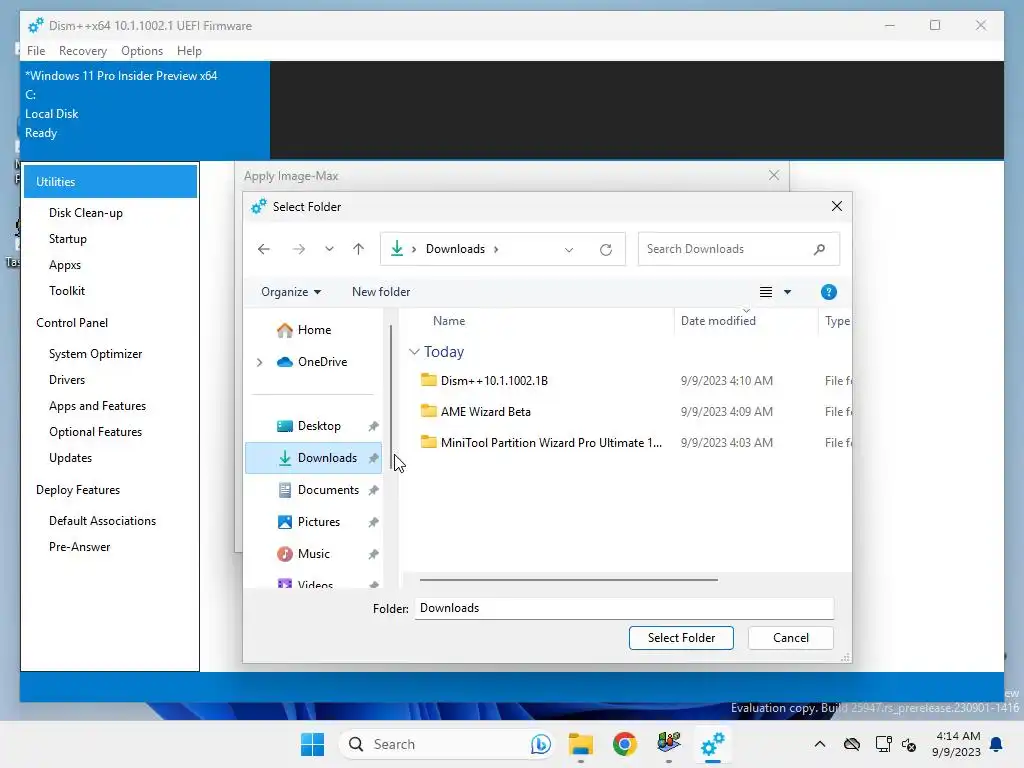
Task: Open the recent locations chevron beside forward arrow
Action: [x=329, y=249]
